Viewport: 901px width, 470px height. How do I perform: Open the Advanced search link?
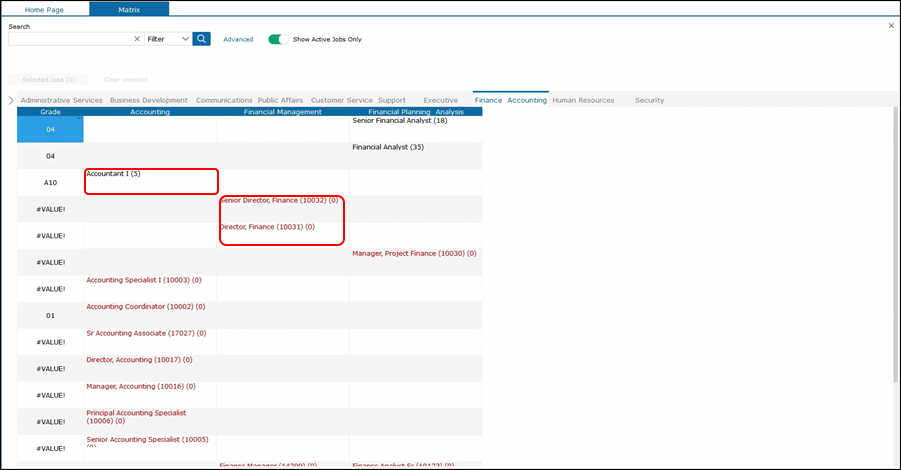[238, 39]
